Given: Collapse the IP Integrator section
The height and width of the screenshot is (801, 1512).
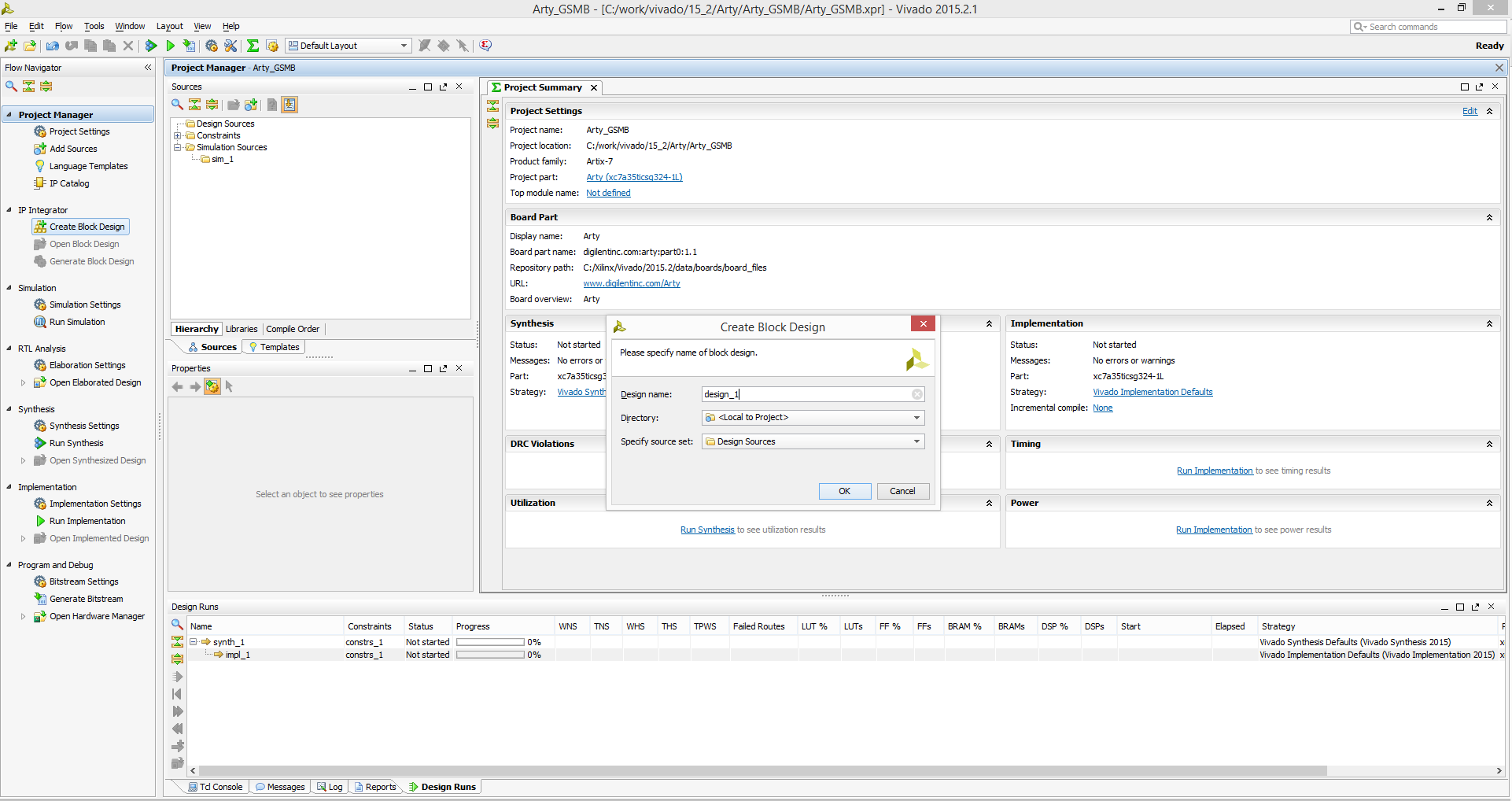Looking at the screenshot, I should [x=9, y=210].
